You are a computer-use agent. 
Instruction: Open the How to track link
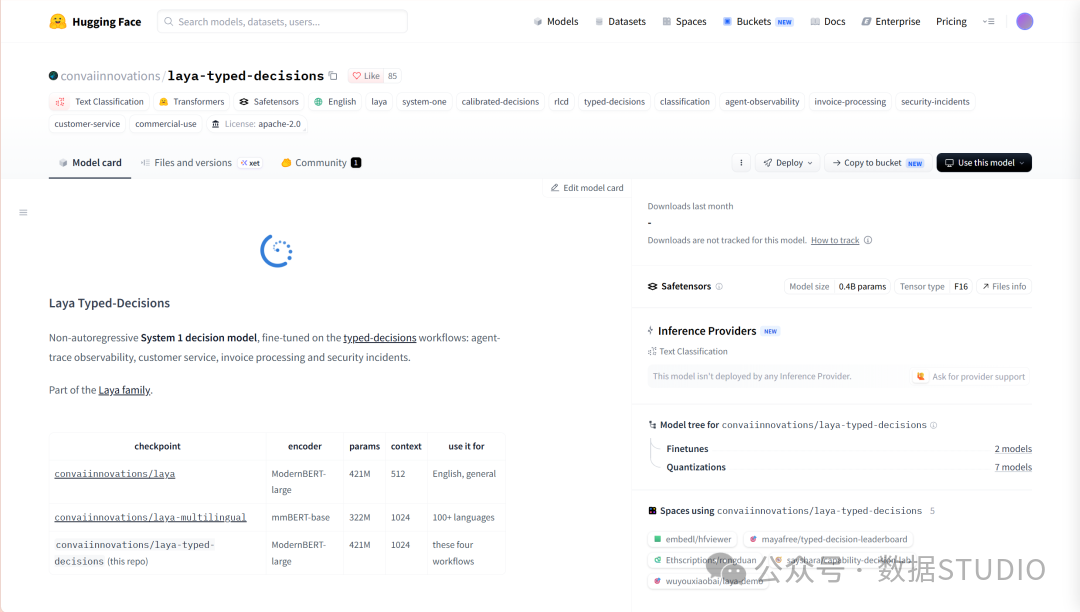(x=835, y=240)
